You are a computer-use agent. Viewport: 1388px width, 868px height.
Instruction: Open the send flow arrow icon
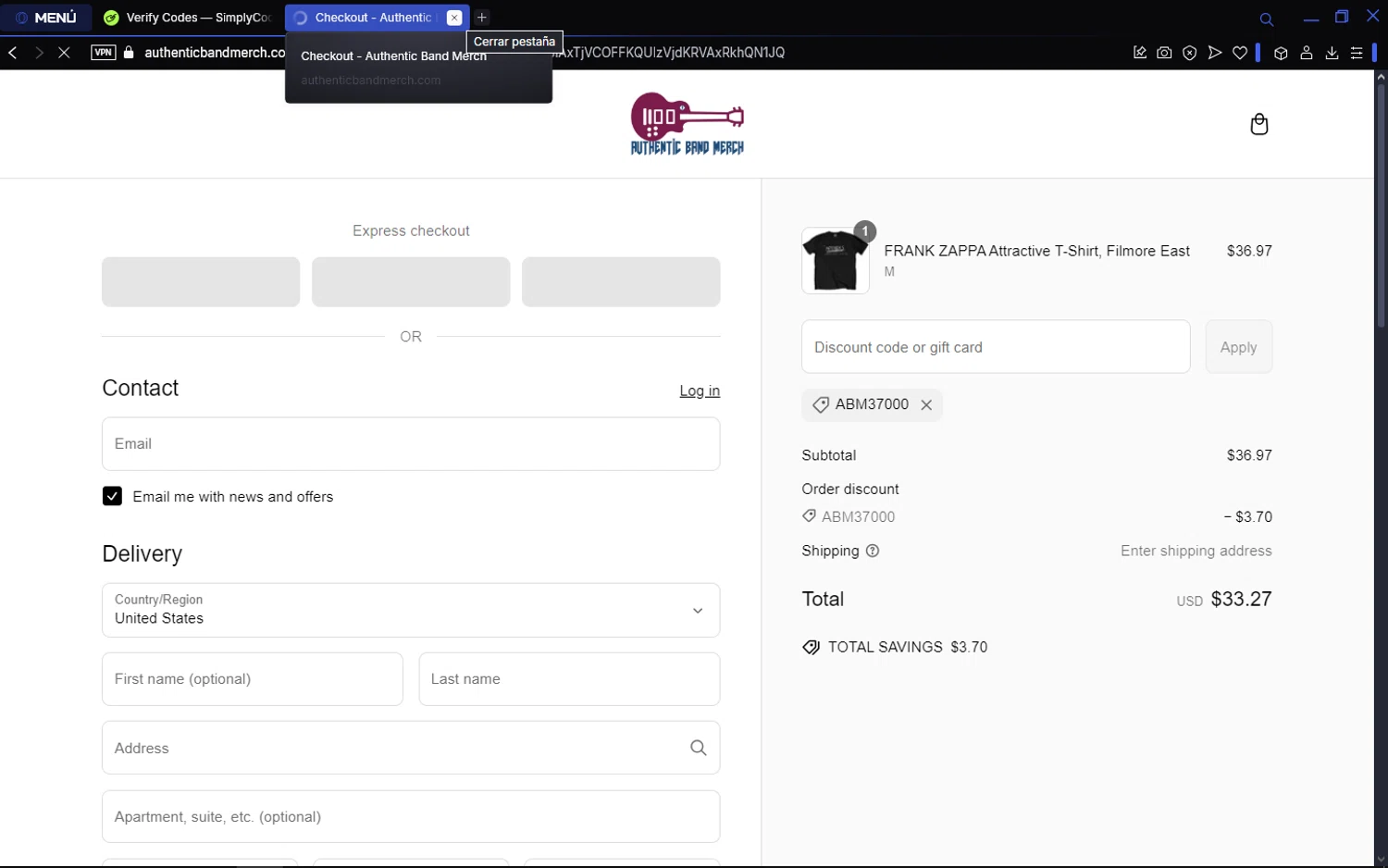(x=1215, y=53)
